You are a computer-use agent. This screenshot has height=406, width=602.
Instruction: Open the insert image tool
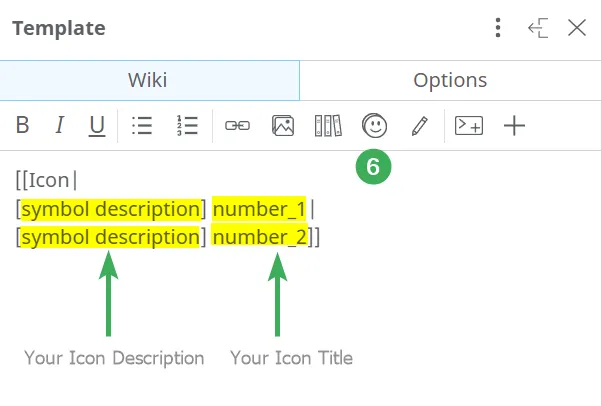pyautogui.click(x=283, y=126)
